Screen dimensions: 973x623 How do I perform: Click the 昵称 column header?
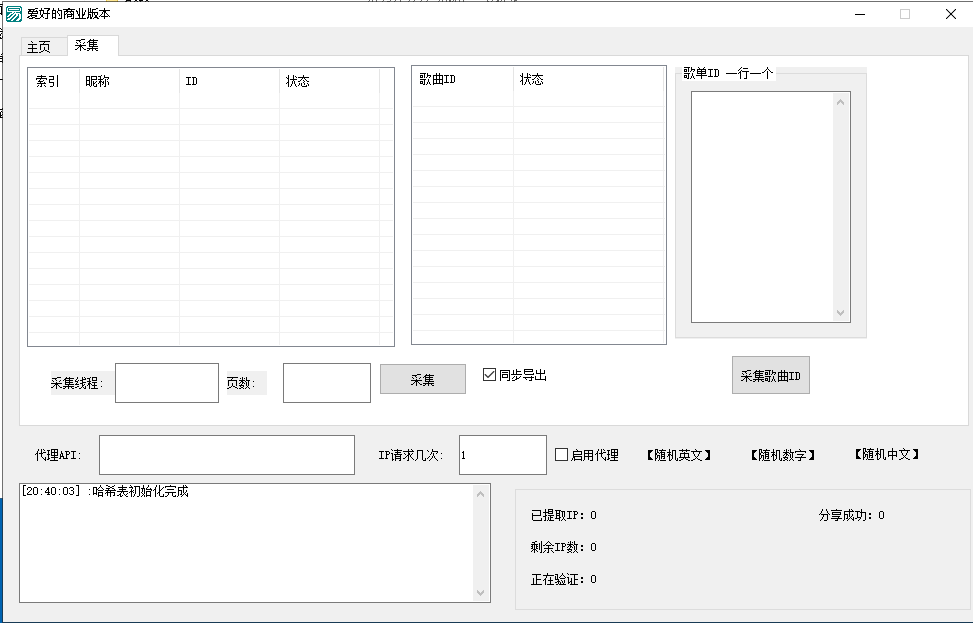[128, 82]
